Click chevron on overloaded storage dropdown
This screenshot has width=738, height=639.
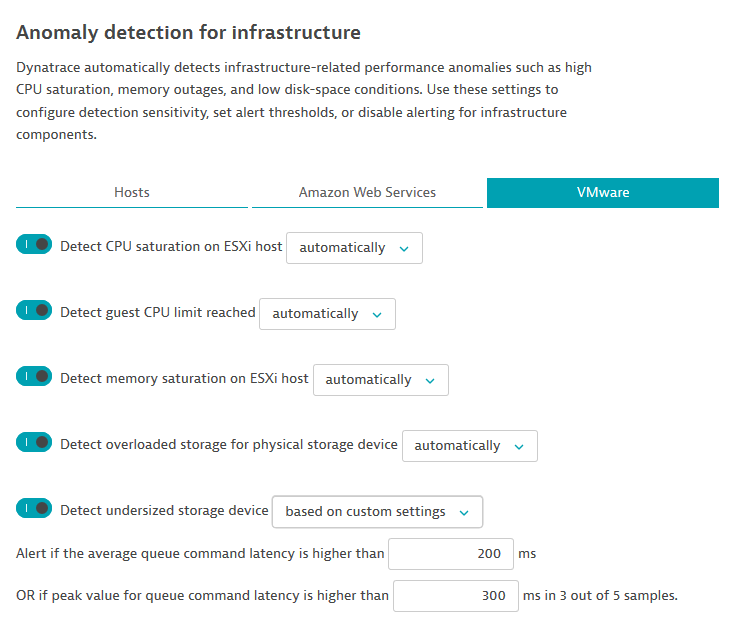coord(519,446)
